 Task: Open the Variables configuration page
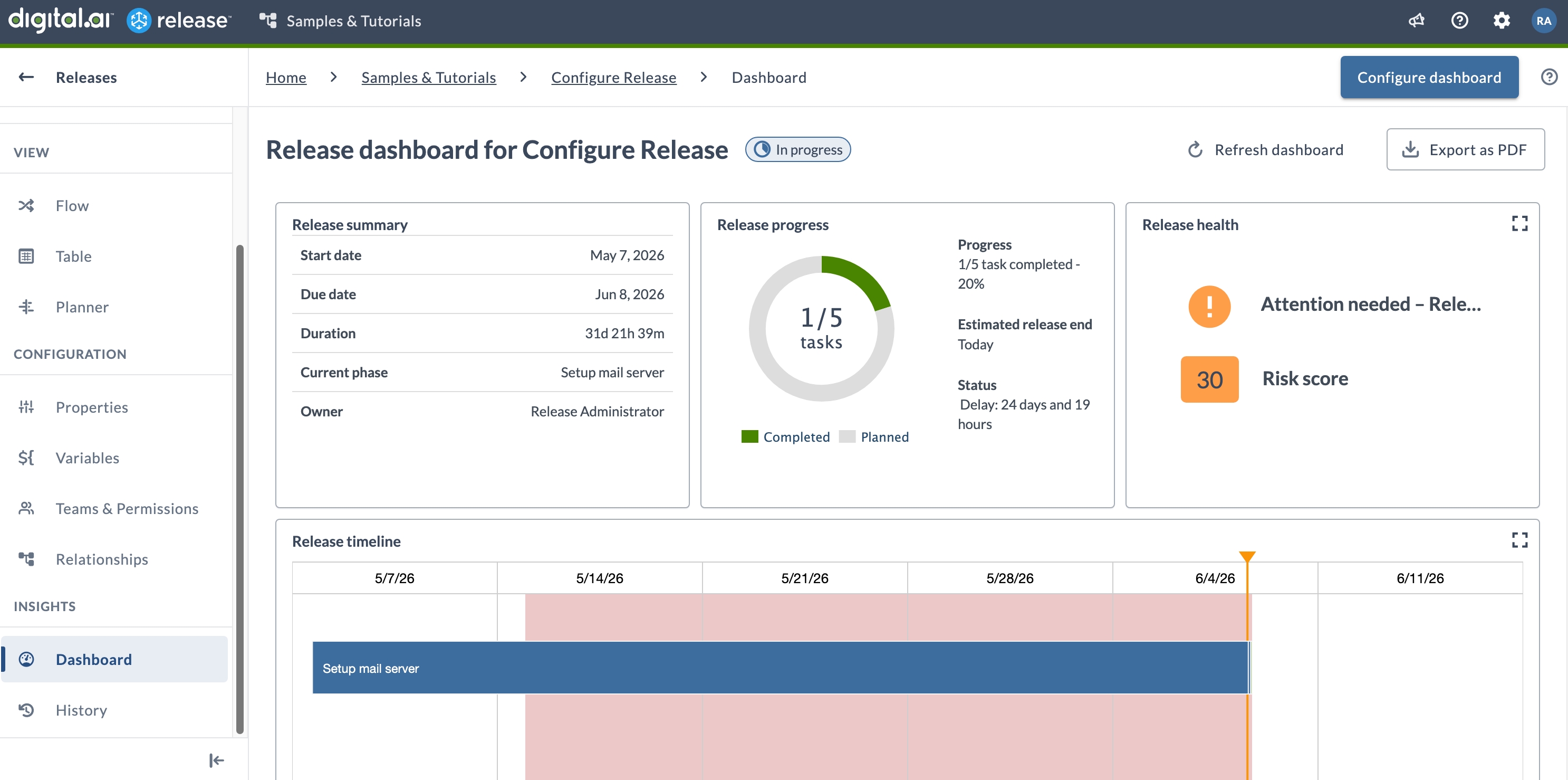click(114, 458)
